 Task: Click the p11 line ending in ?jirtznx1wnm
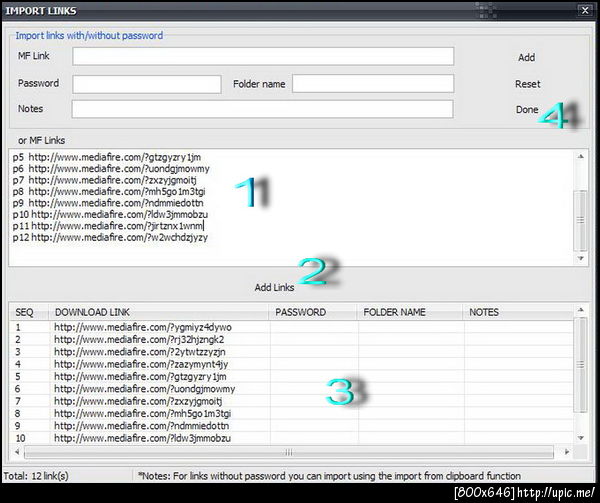(108, 226)
